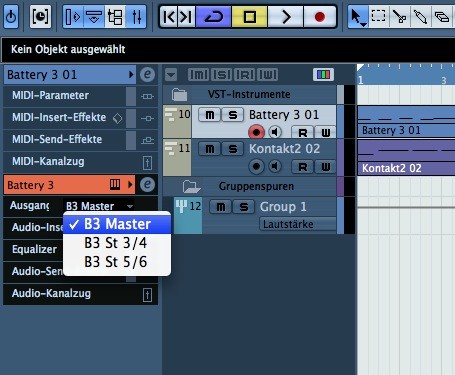Select the Range selection tool
455x375 pixels.
point(378,16)
